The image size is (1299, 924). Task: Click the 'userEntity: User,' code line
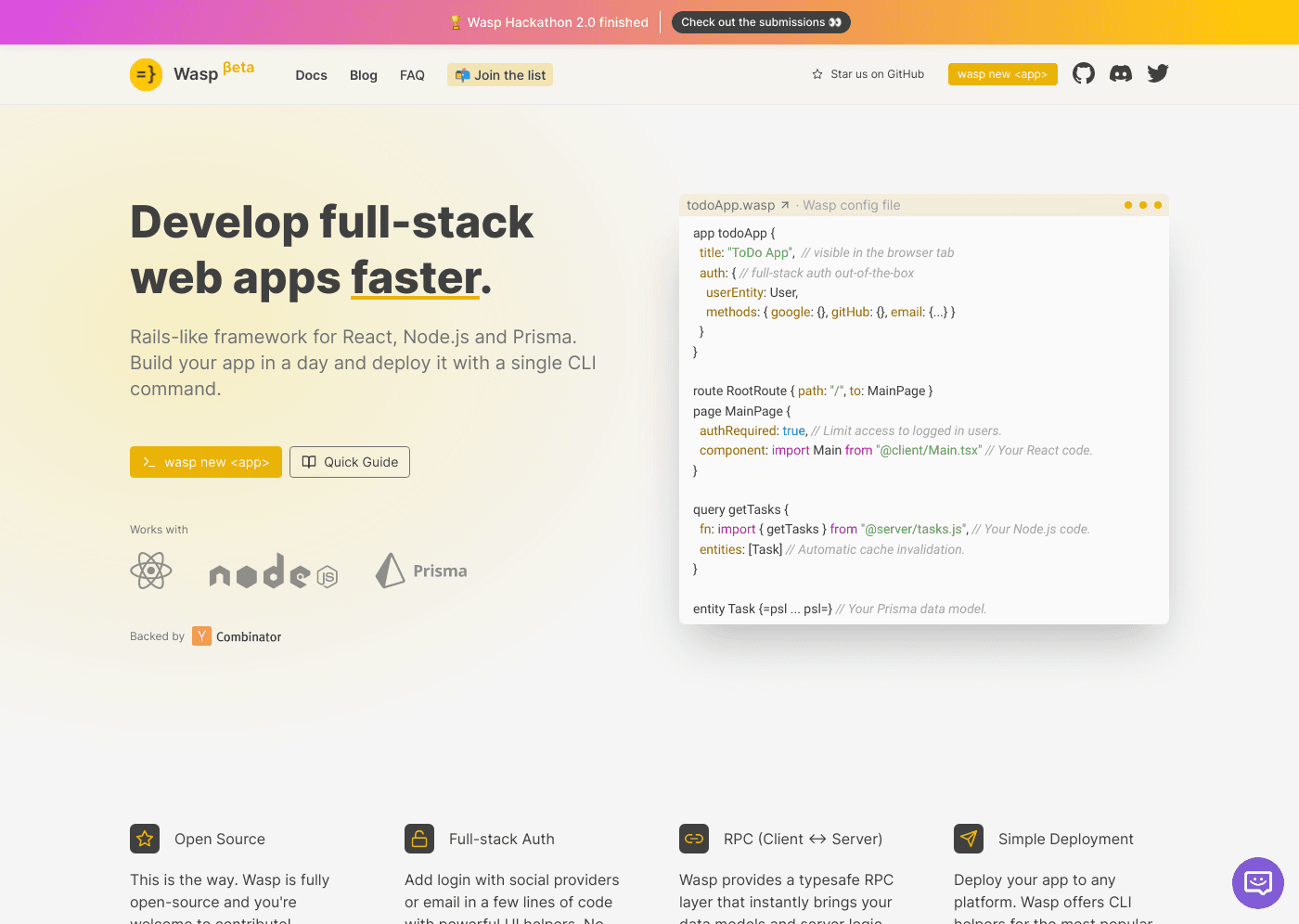[x=752, y=292]
